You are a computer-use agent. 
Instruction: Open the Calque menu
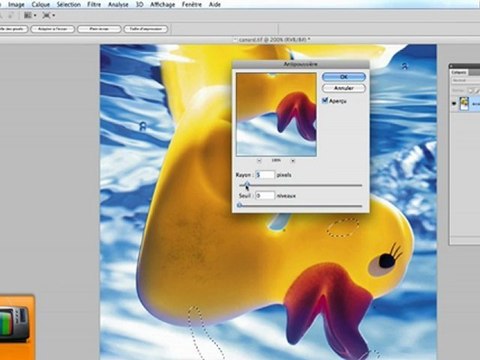[x=41, y=4]
